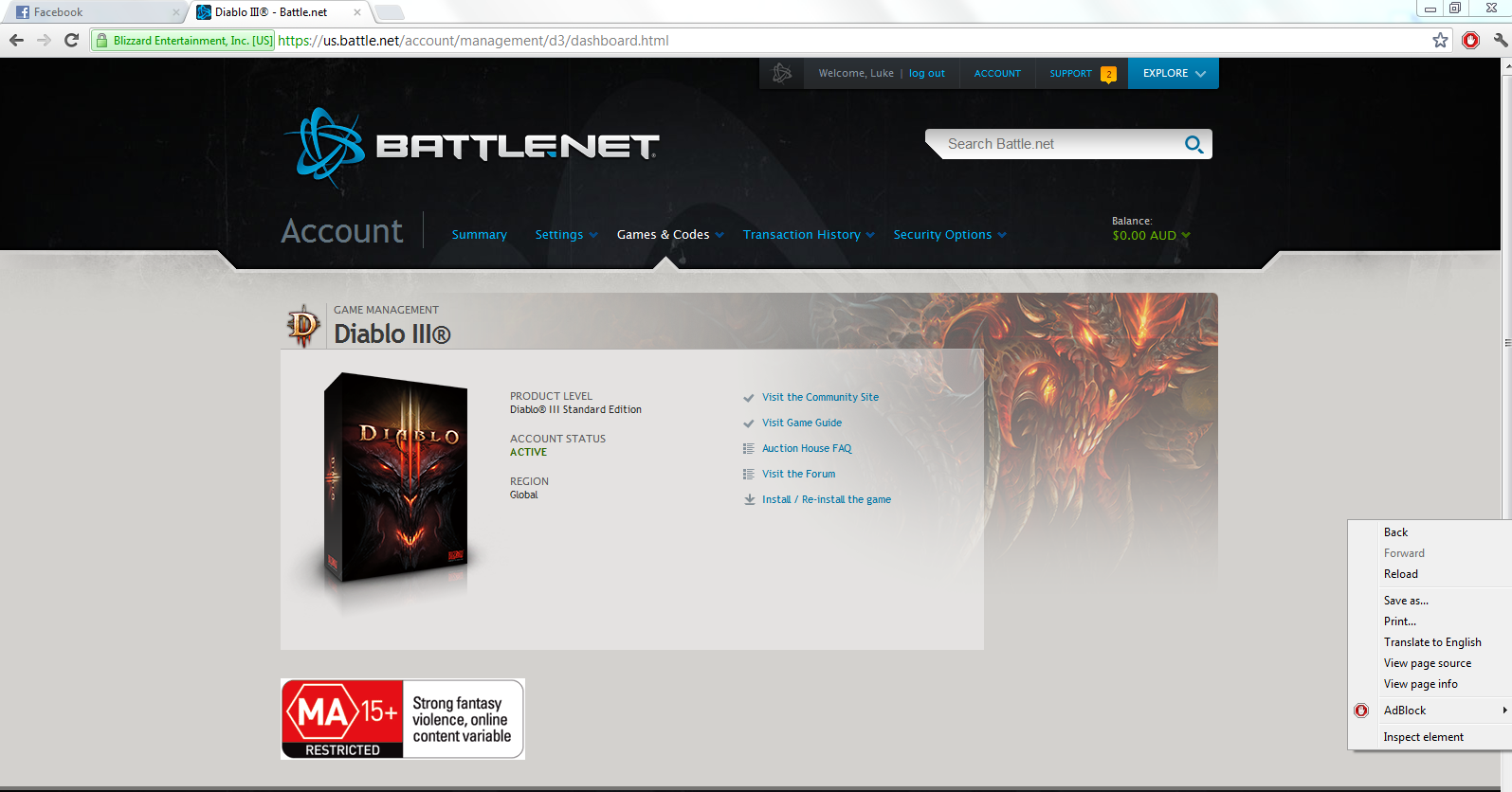Open the $0.00 AUD balance dropdown
Image resolution: width=1512 pixels, height=792 pixels.
click(1151, 236)
